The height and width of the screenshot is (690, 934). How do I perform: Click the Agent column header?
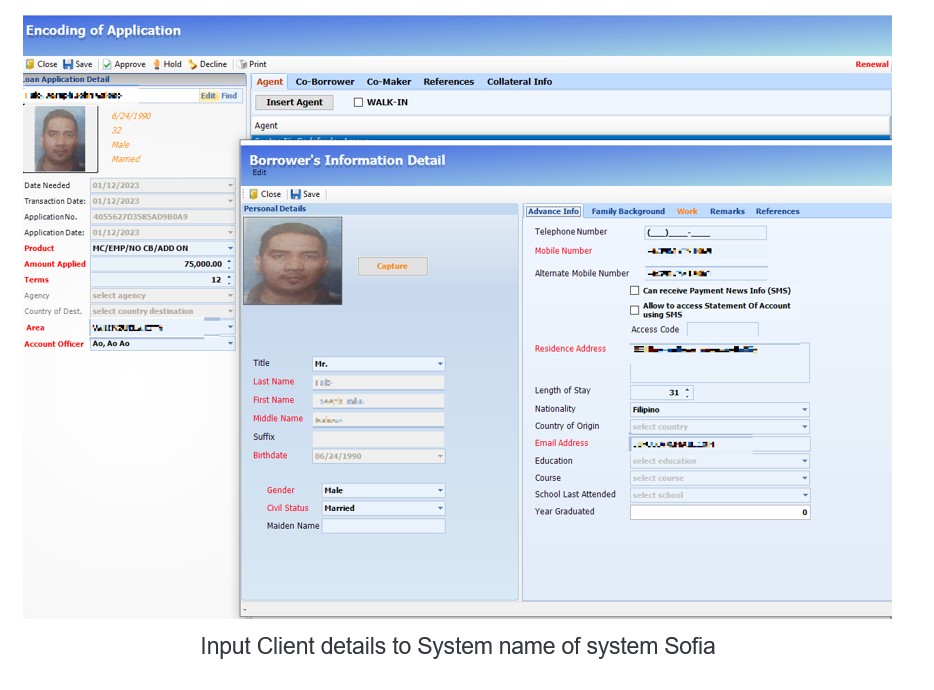(266, 126)
